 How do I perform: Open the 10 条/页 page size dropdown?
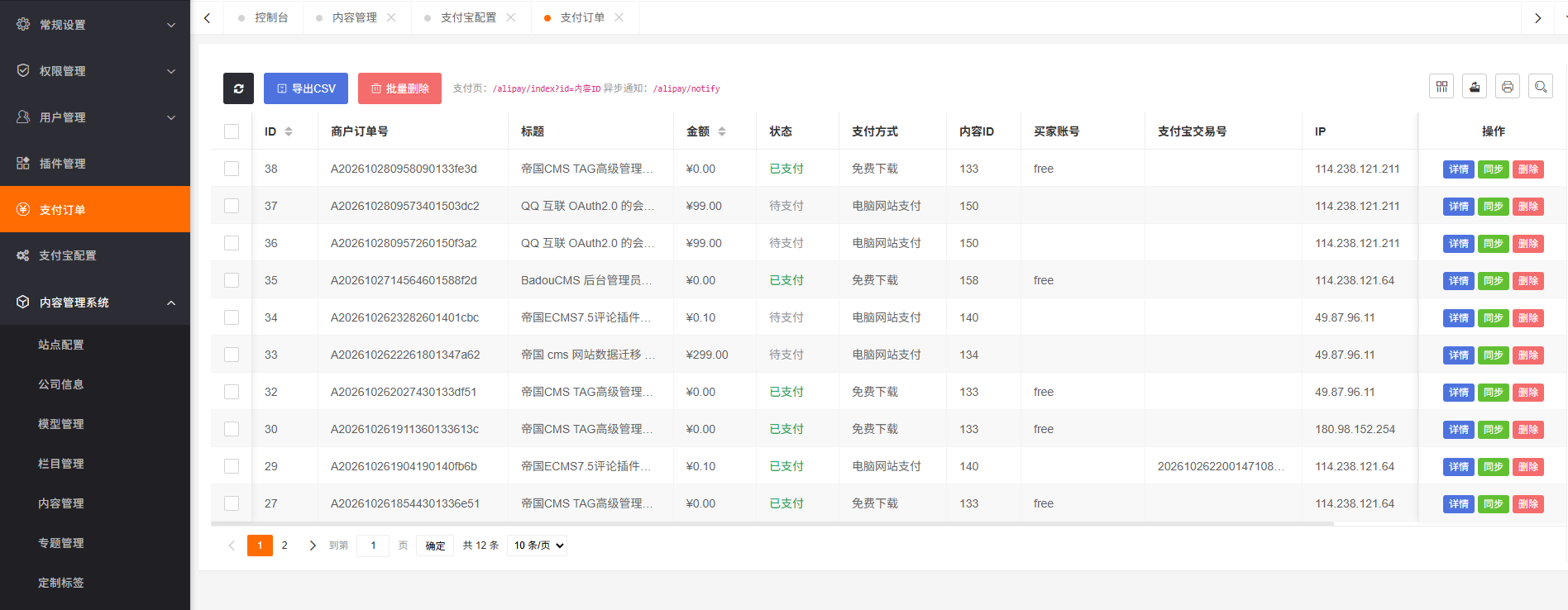click(538, 546)
